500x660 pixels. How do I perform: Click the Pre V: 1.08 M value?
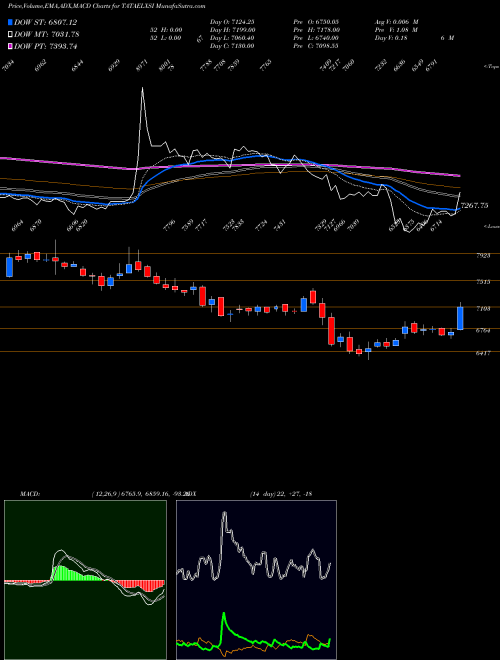[396, 30]
